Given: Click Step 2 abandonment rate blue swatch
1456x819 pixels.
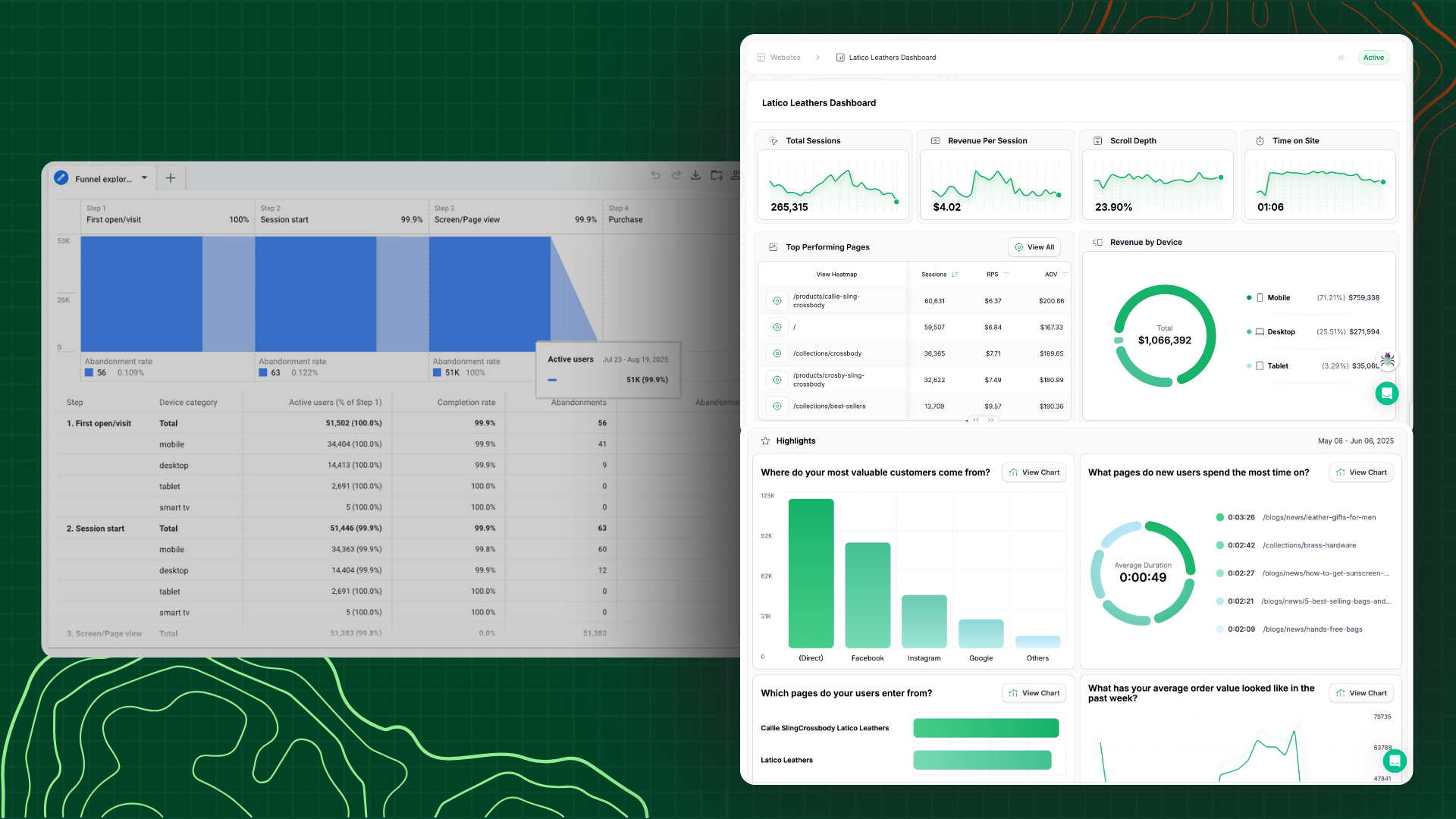Looking at the screenshot, I should coord(263,372).
